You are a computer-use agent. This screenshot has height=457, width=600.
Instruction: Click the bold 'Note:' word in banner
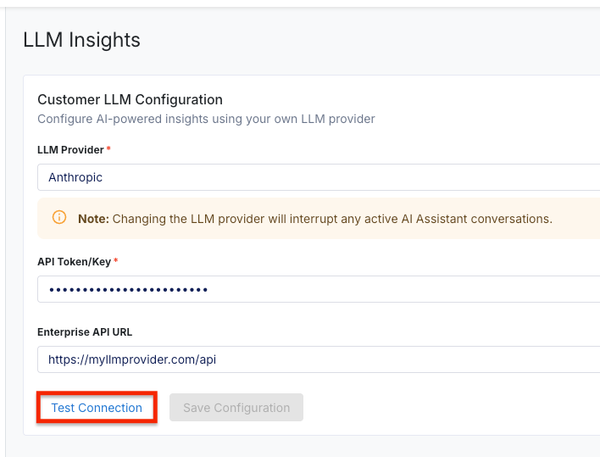(93, 218)
